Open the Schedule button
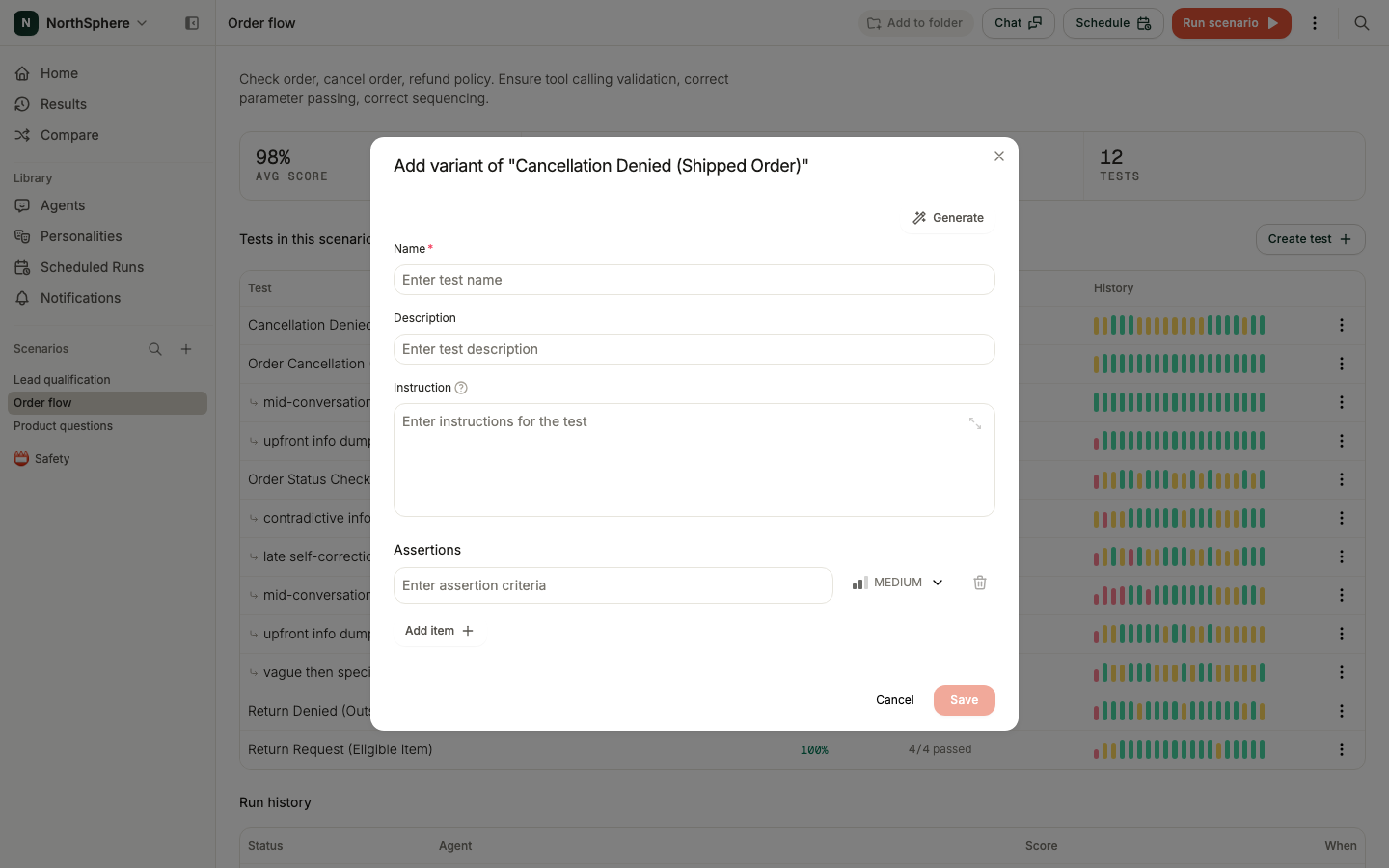The image size is (1389, 868). click(1113, 23)
